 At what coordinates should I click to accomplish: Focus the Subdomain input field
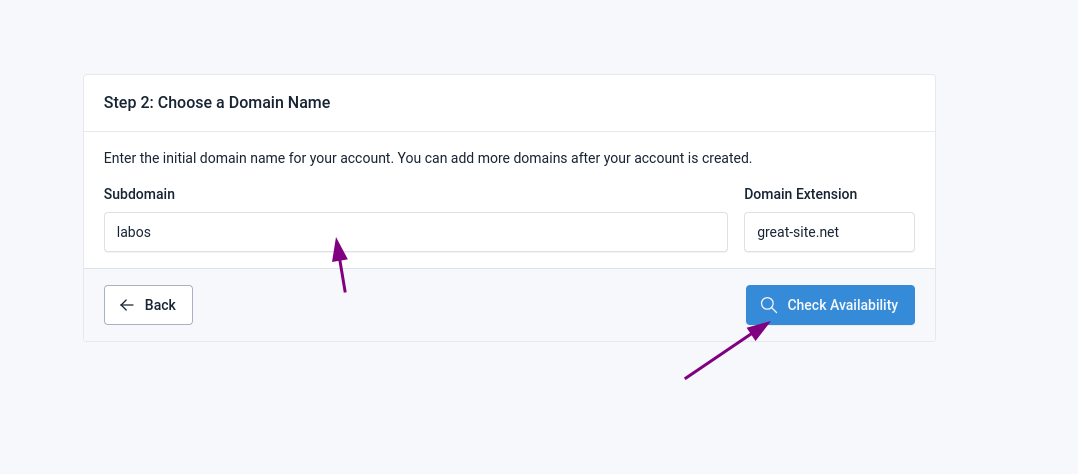[x=415, y=232]
